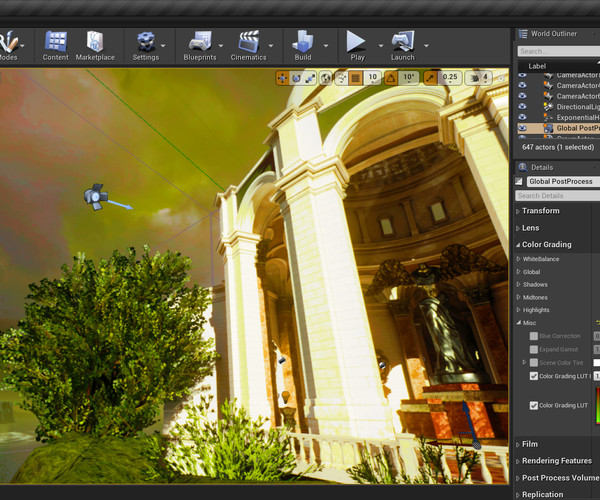Enable the Blue Correction checkbox

[533, 336]
